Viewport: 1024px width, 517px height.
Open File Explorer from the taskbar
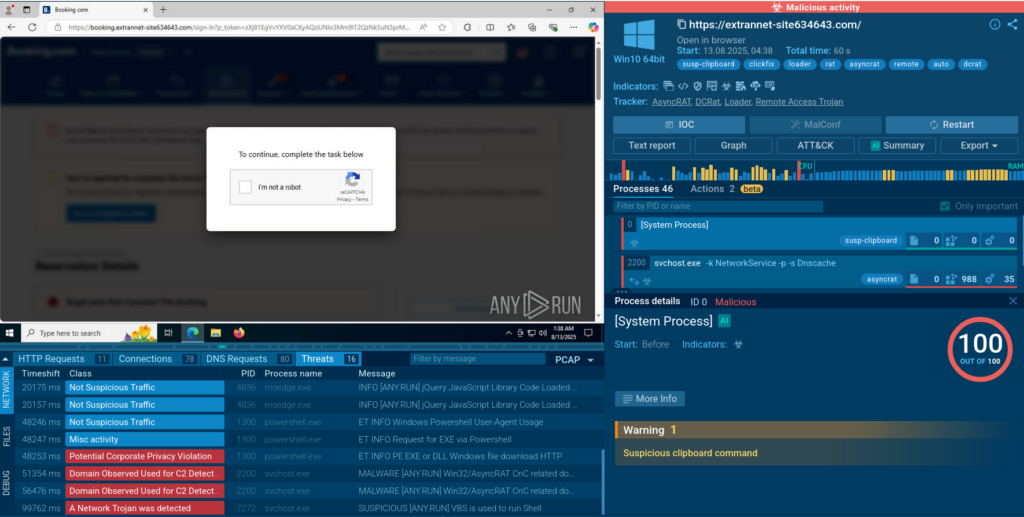pyautogui.click(x=216, y=333)
